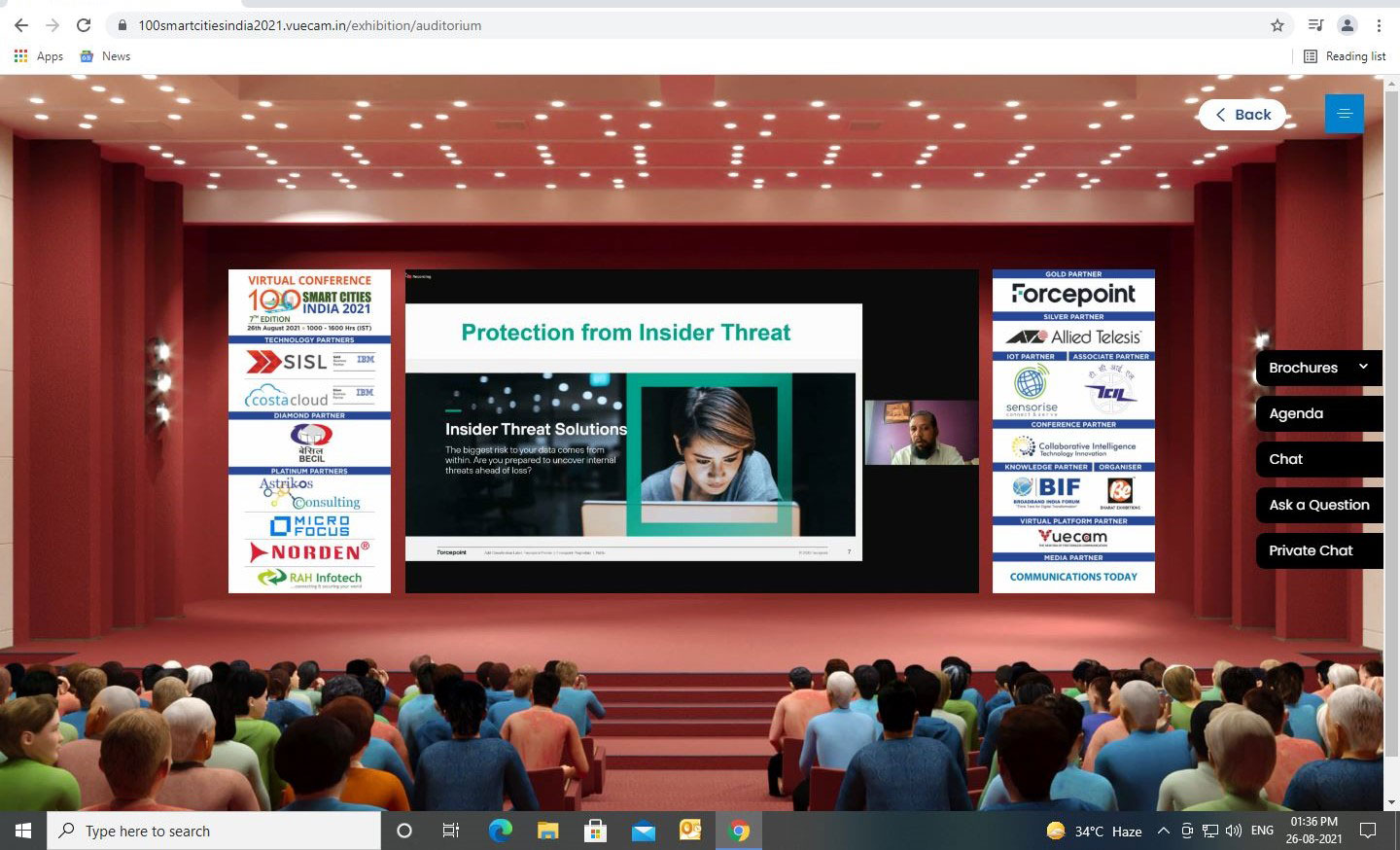Open the Chrome profile avatar

pos(1347,25)
